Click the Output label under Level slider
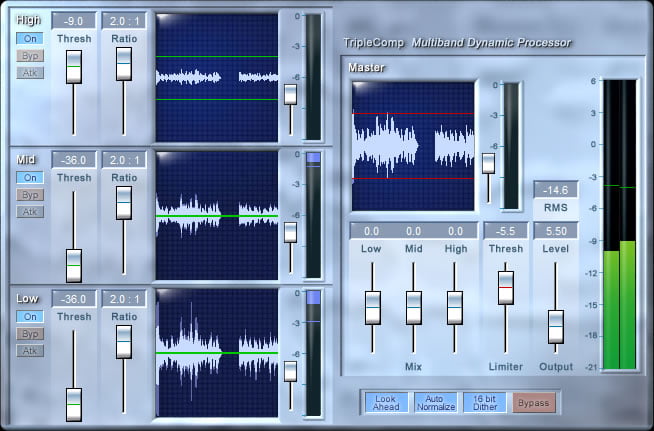The height and width of the screenshot is (431, 654). 556,367
